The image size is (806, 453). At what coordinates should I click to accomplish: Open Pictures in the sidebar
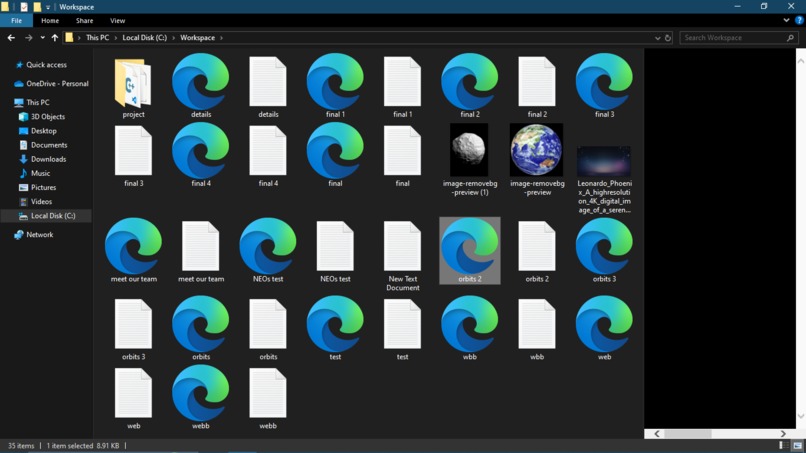click(x=43, y=187)
